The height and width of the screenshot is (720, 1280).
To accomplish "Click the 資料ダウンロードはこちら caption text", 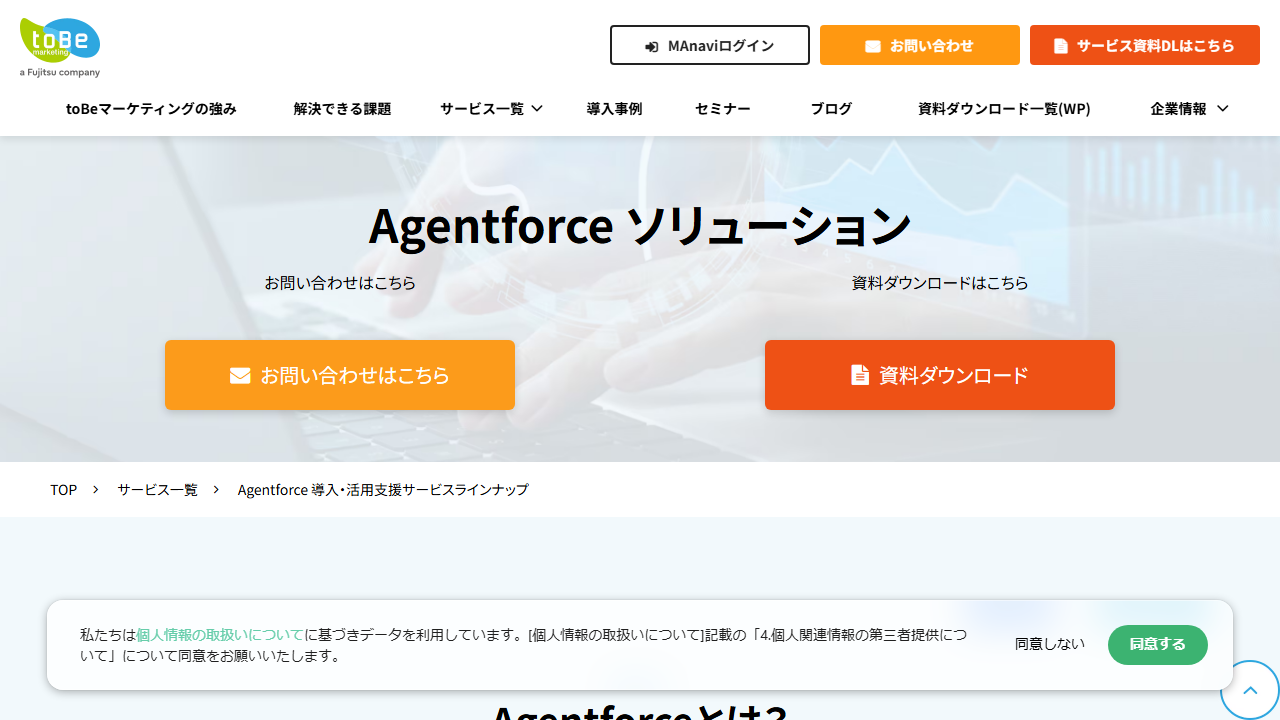I will tap(940, 283).
